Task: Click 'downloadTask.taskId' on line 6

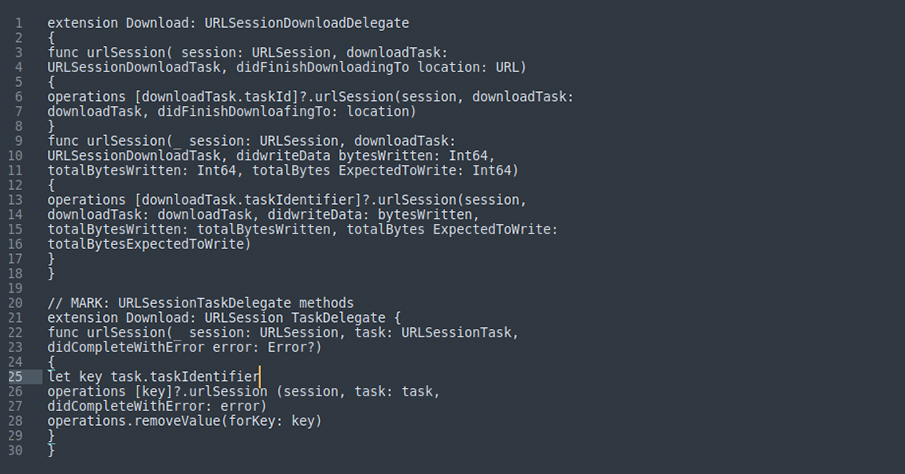Action: [216, 96]
